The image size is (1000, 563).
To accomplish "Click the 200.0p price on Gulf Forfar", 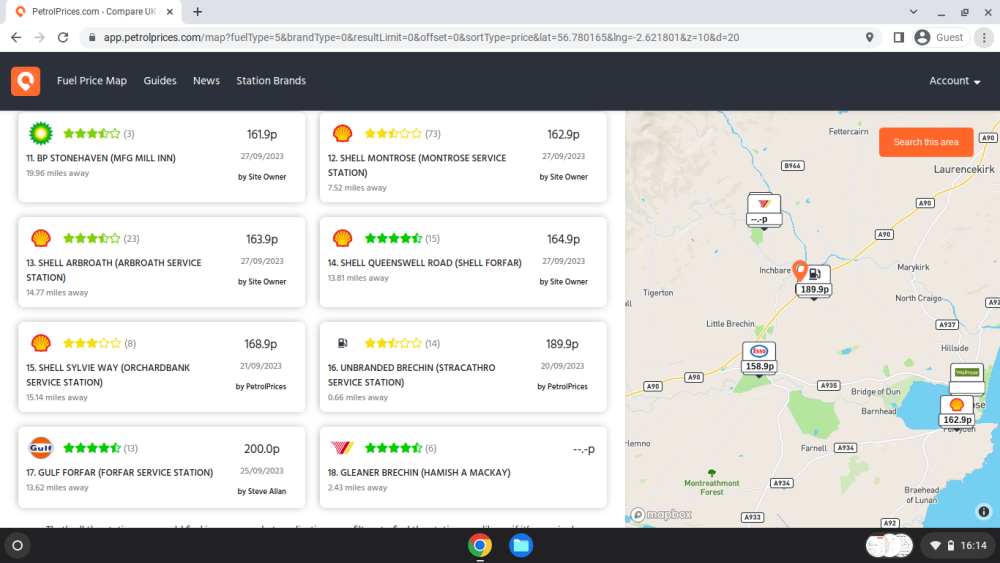I will click(261, 449).
